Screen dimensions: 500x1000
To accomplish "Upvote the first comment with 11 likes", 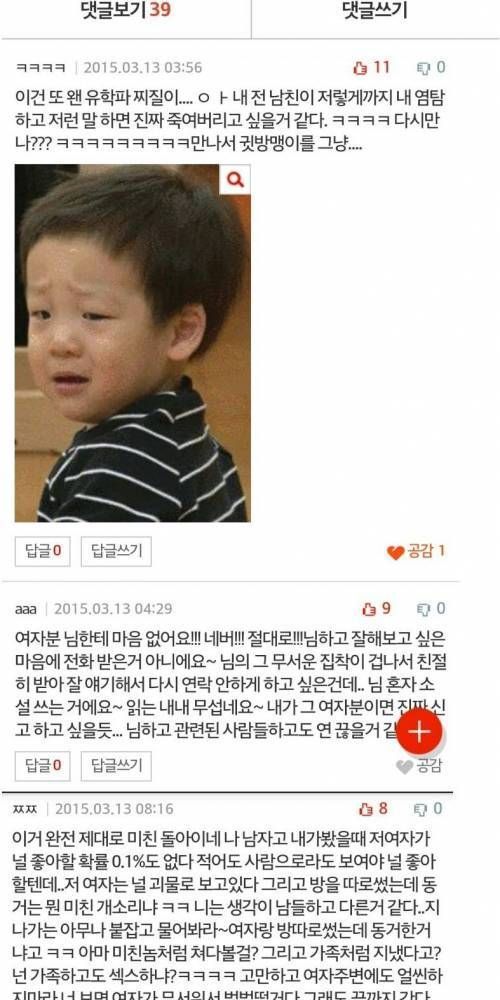I will 372,68.
